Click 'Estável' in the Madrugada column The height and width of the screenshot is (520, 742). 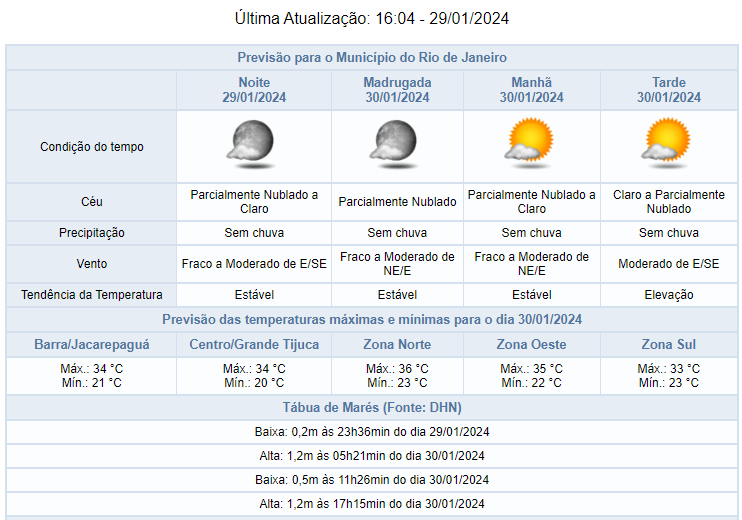pos(398,295)
